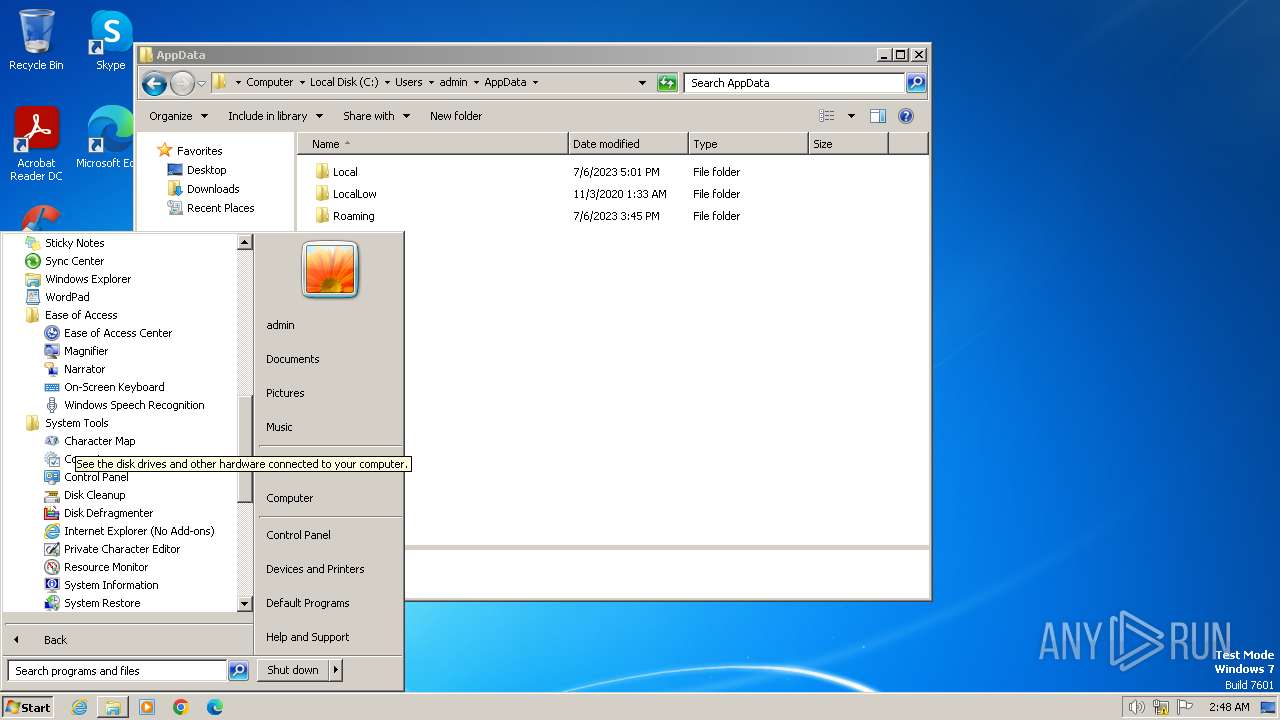Viewport: 1280px width, 720px height.
Task: Open Help and Support
Action: (x=308, y=637)
